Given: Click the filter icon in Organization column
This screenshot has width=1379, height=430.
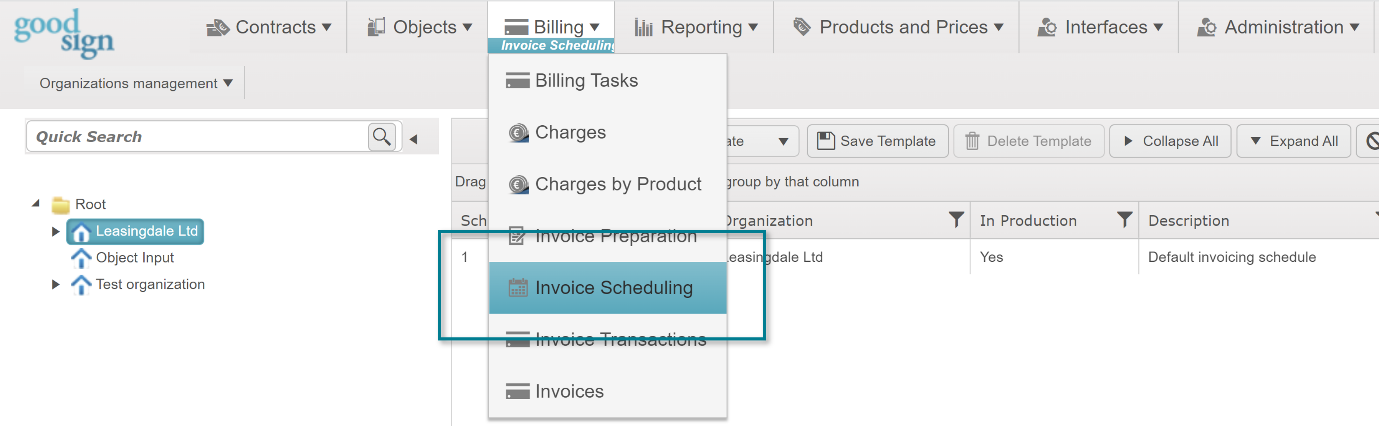Looking at the screenshot, I should click(956, 220).
